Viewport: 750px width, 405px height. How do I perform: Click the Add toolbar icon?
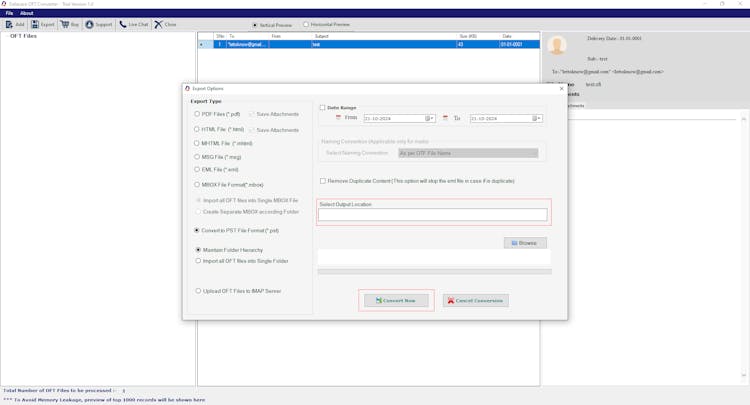click(9, 24)
